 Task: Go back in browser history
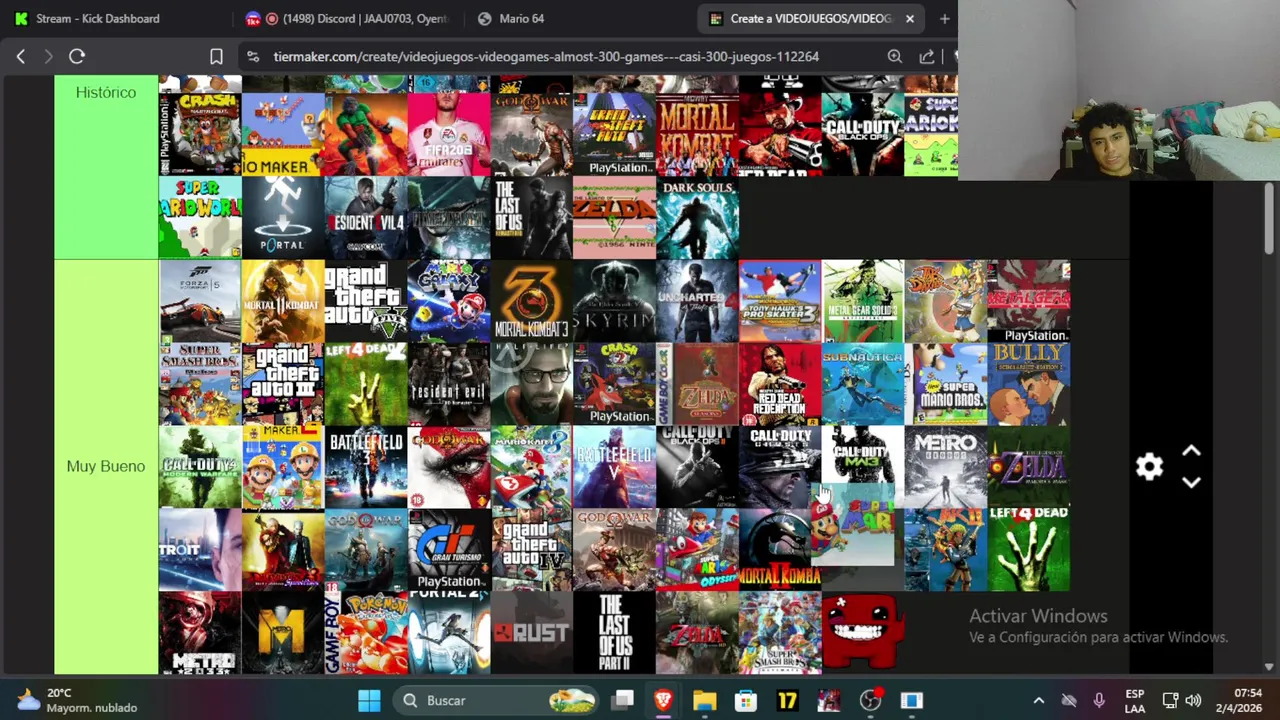[x=21, y=57]
